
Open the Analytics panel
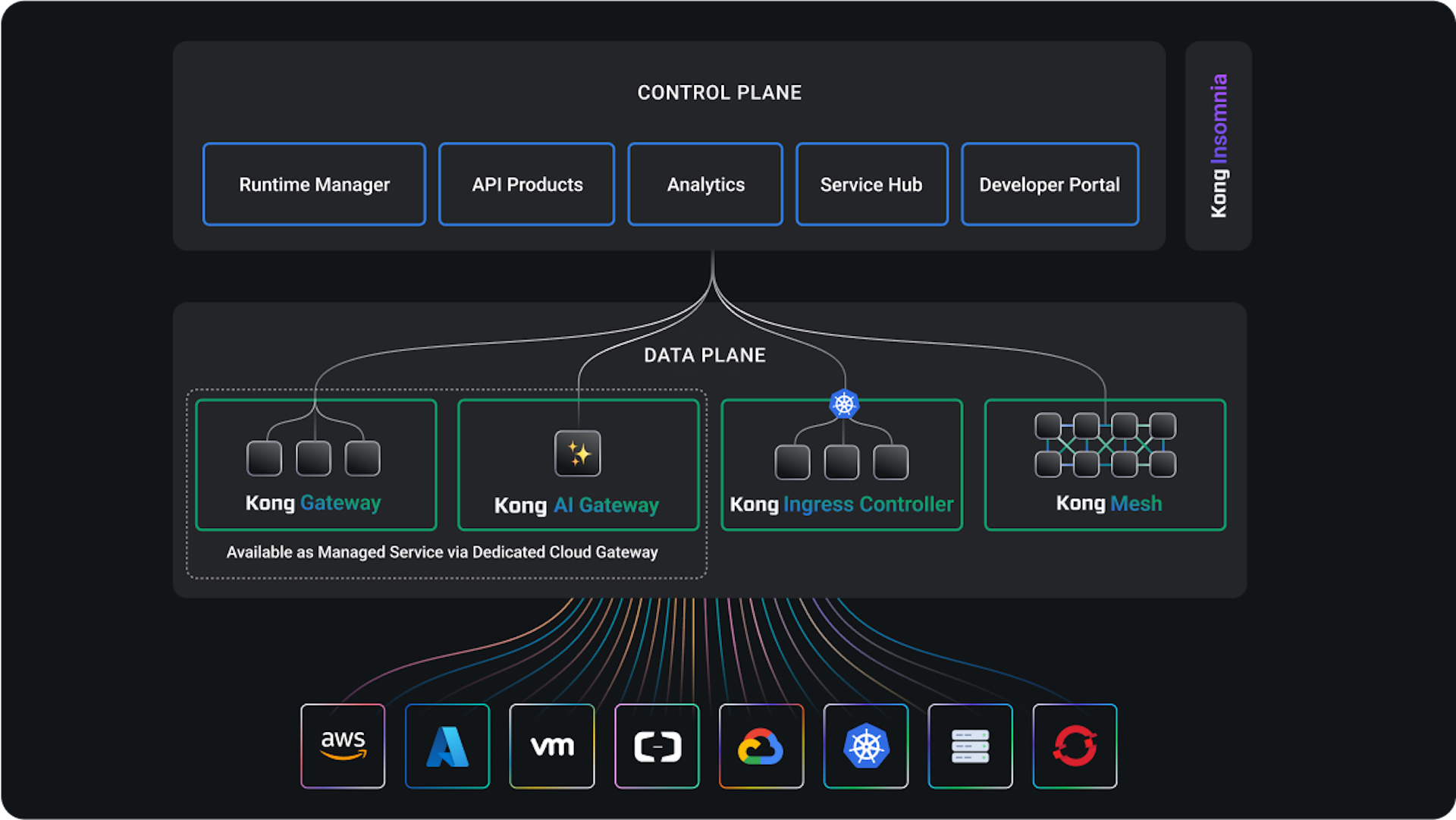pos(704,184)
